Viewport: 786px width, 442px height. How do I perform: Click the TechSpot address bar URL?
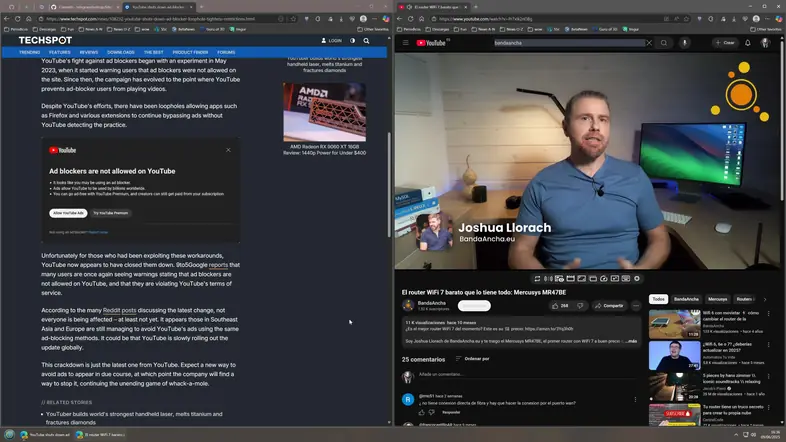(150, 19)
